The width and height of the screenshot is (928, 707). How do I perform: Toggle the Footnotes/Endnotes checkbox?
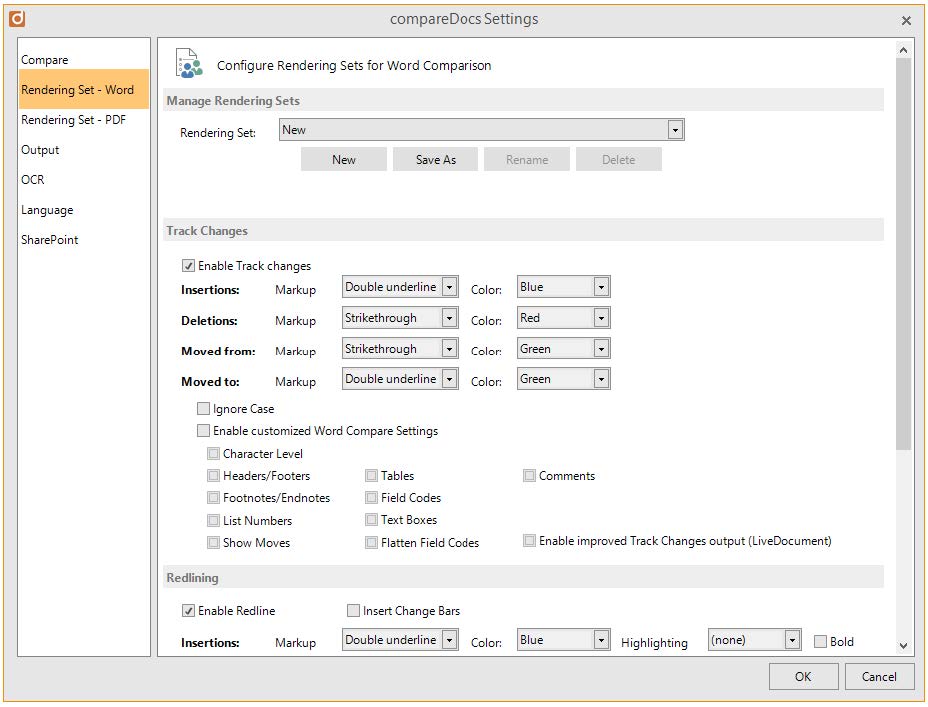point(213,497)
